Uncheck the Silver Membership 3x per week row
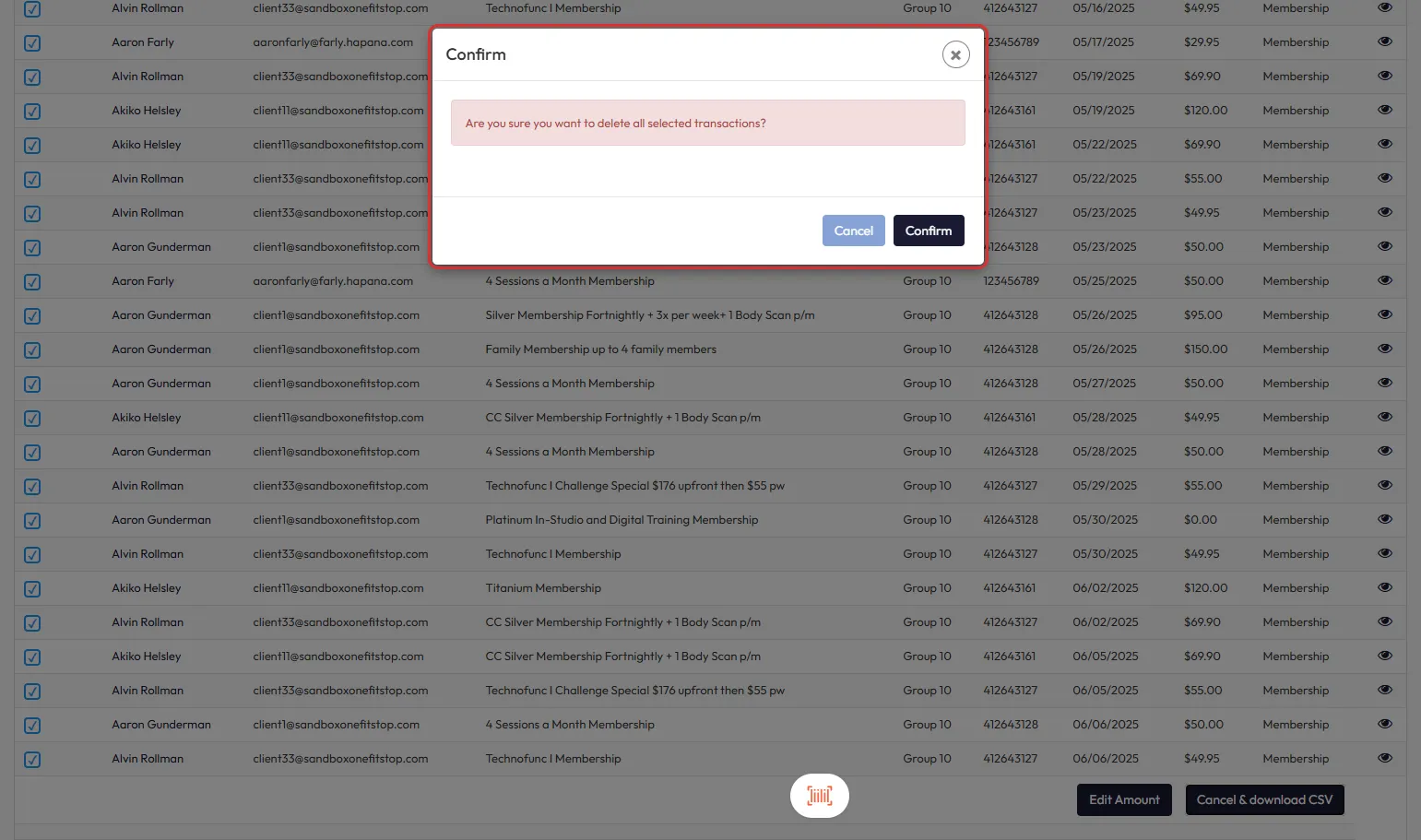 point(32,316)
